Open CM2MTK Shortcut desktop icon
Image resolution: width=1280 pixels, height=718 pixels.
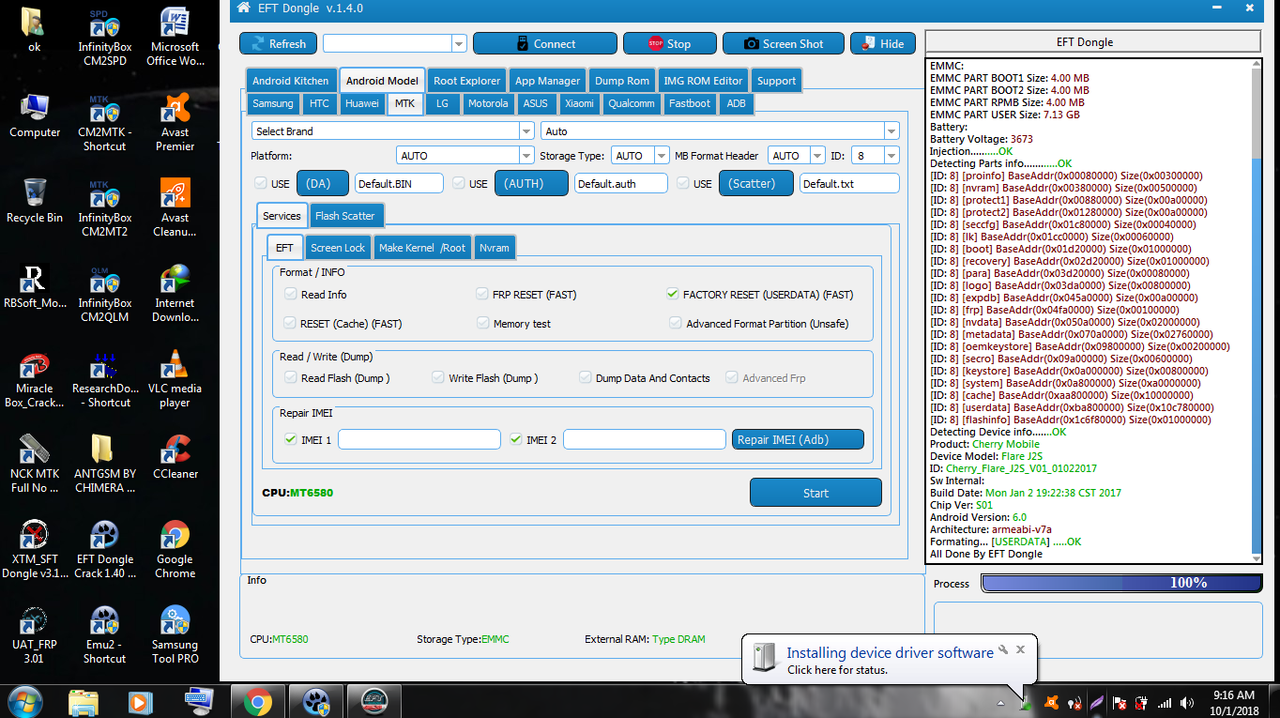point(103,123)
